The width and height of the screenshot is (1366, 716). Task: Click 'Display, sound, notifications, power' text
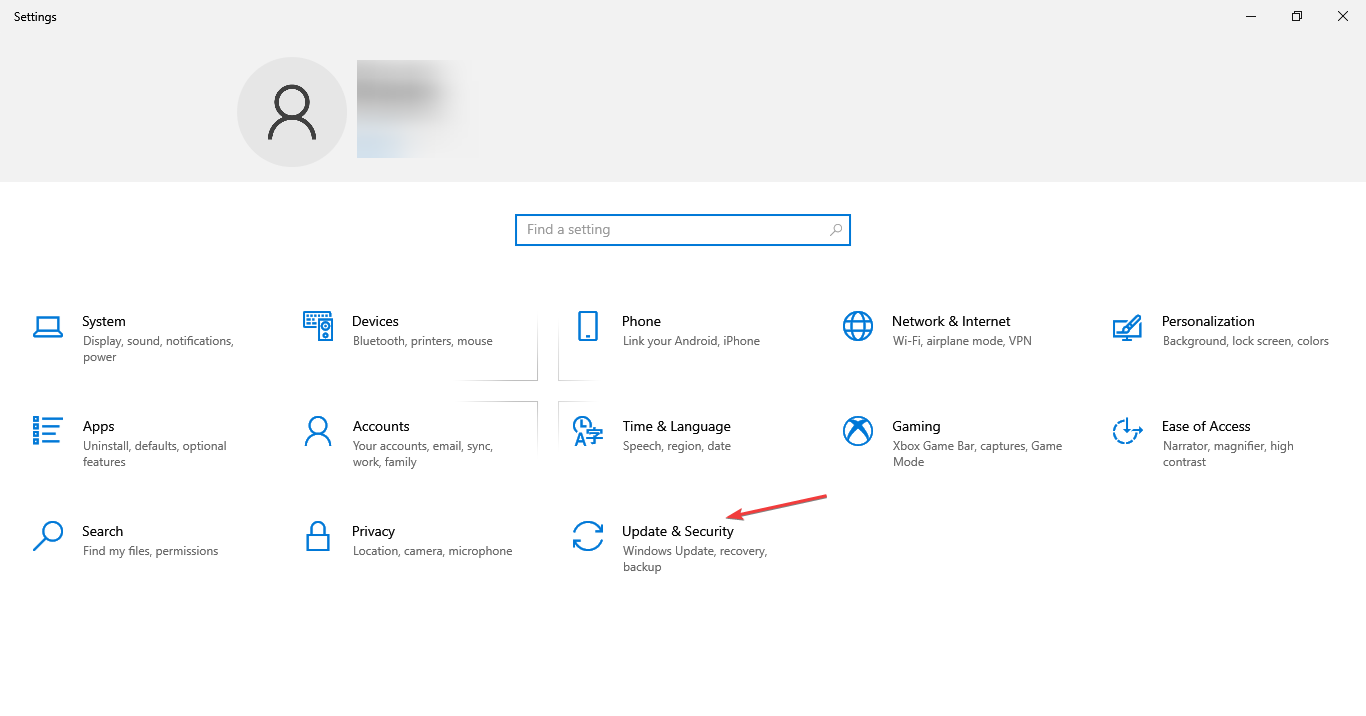tap(158, 349)
